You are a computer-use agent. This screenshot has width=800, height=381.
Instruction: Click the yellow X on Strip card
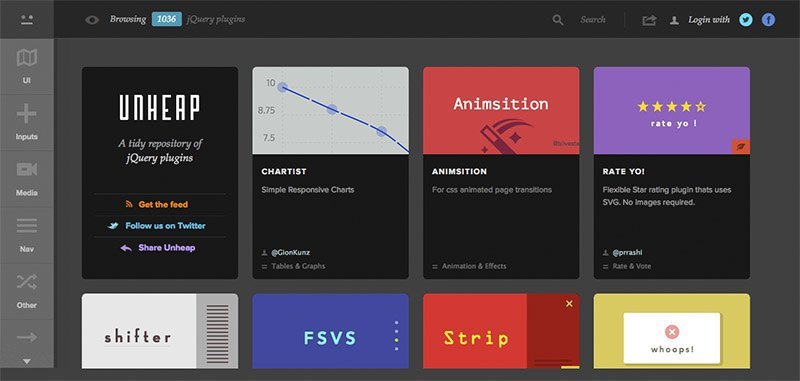pyautogui.click(x=569, y=303)
